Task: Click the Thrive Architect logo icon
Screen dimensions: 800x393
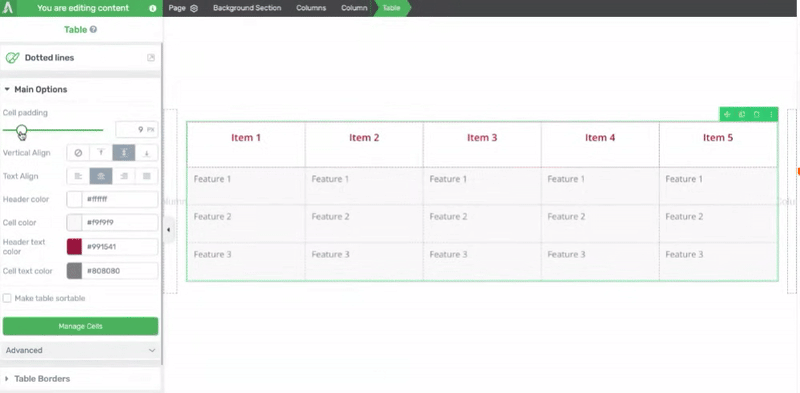Action: tap(8, 8)
